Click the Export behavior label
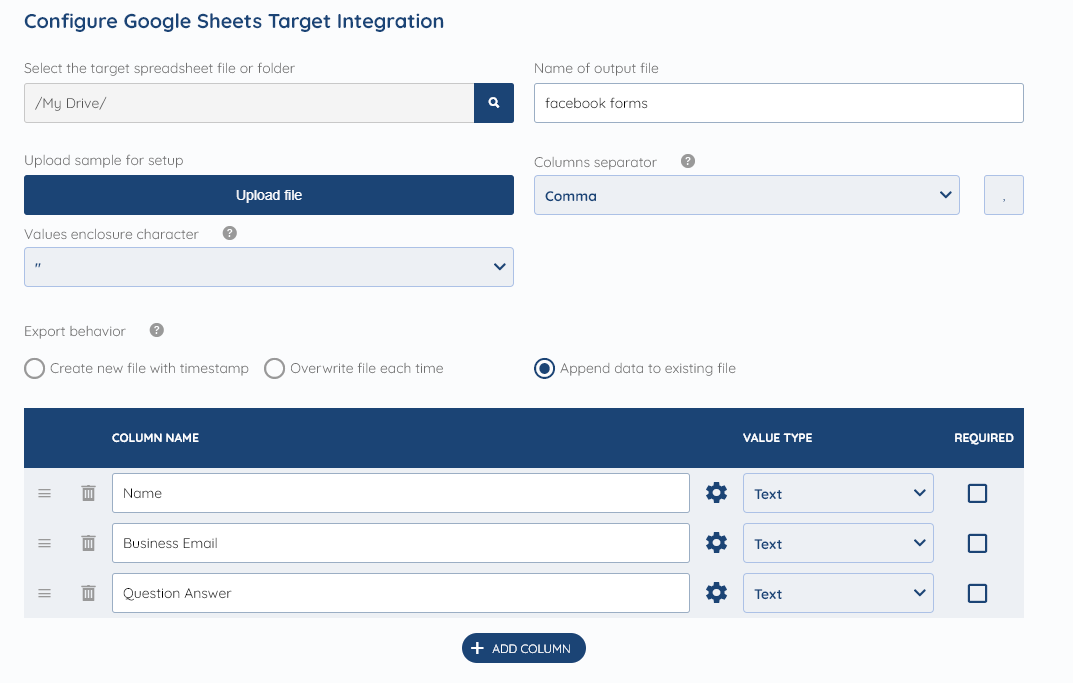This screenshot has width=1073, height=683. coord(75,331)
